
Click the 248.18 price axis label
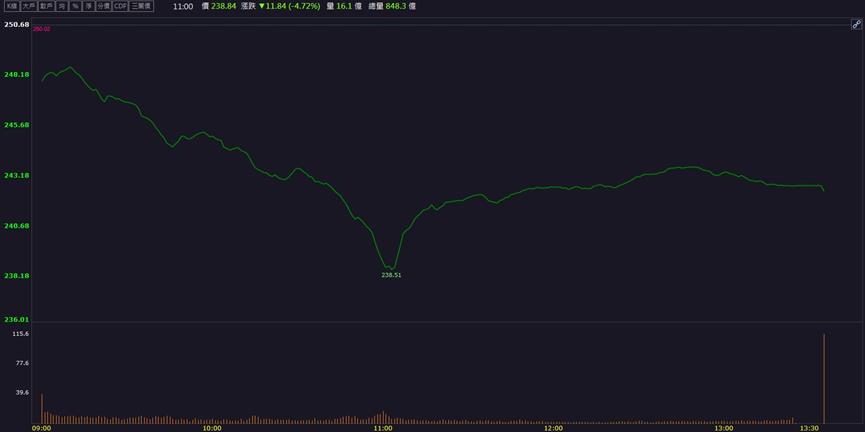(17, 74)
